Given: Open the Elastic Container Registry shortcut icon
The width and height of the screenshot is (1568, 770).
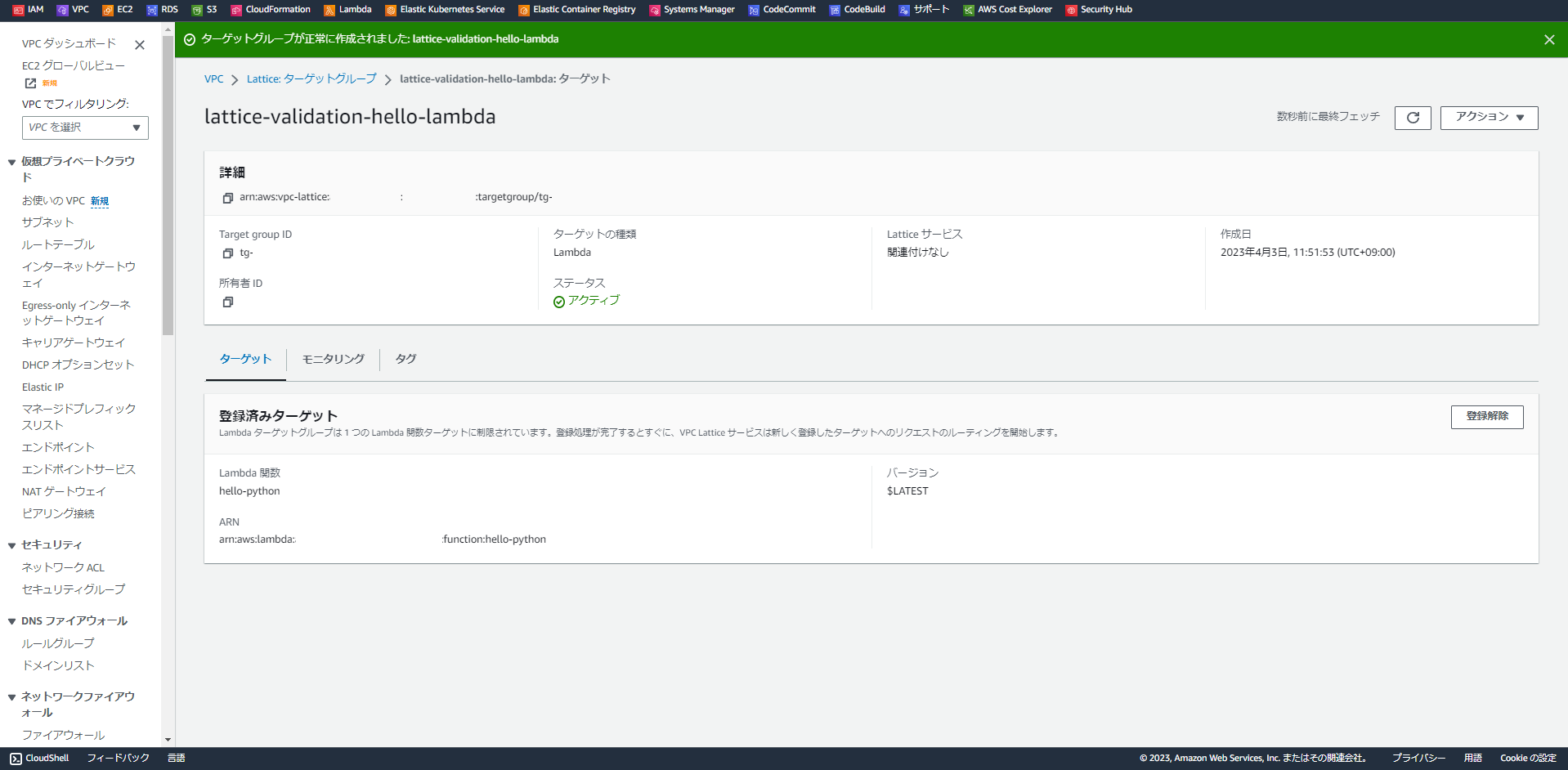Looking at the screenshot, I should pyautogui.click(x=524, y=10).
